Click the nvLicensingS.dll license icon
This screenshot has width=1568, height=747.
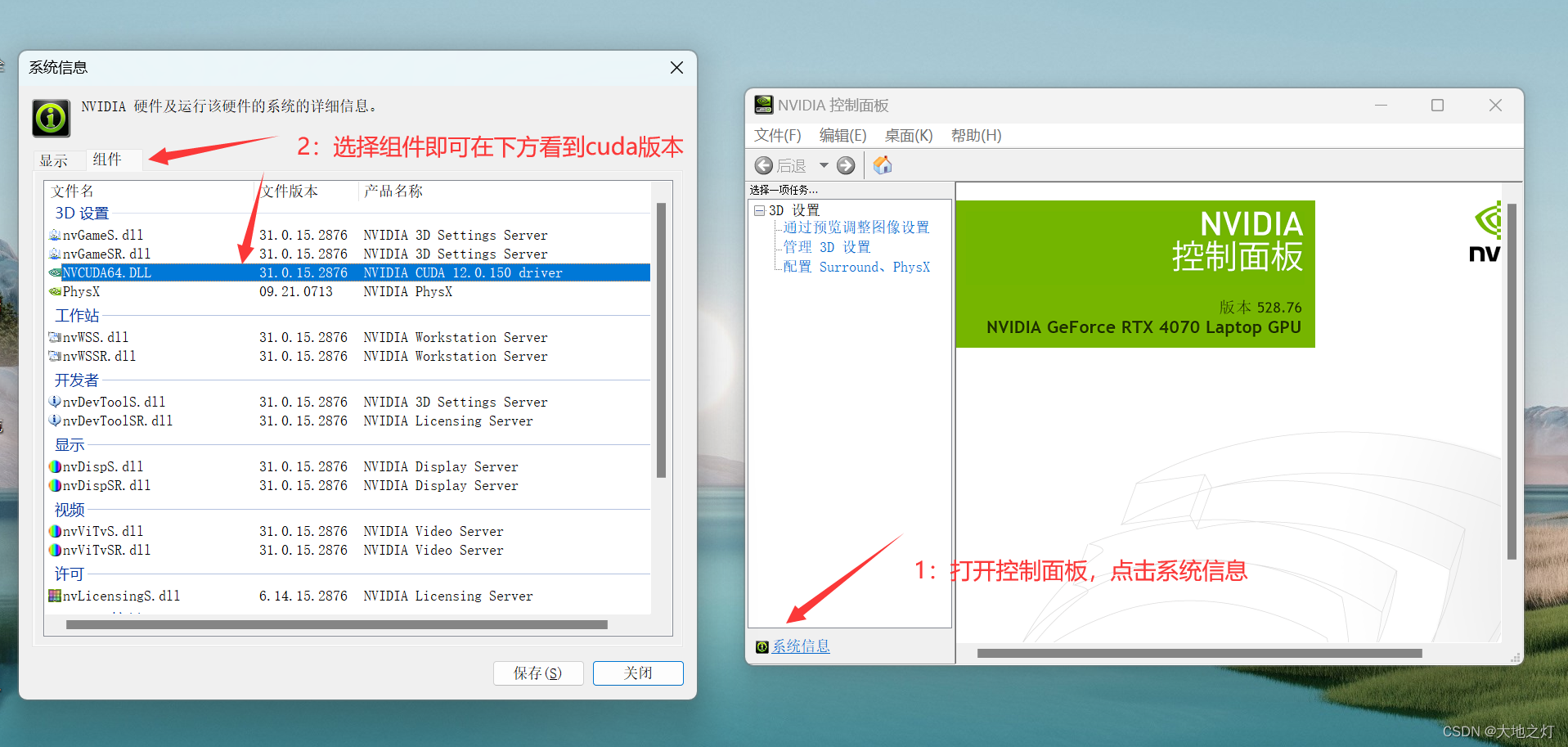tap(55, 596)
